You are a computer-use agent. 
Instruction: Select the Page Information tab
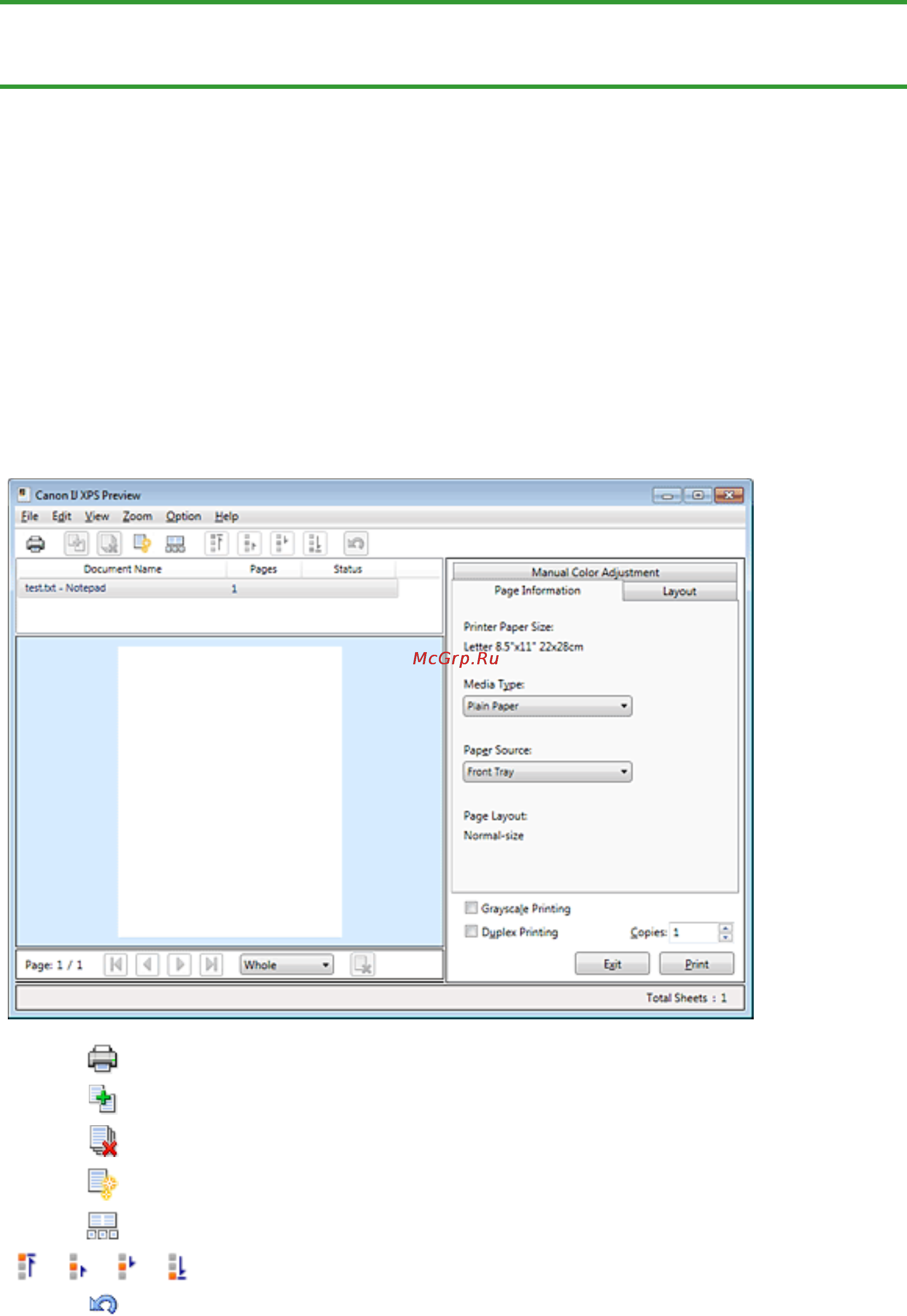click(x=537, y=591)
